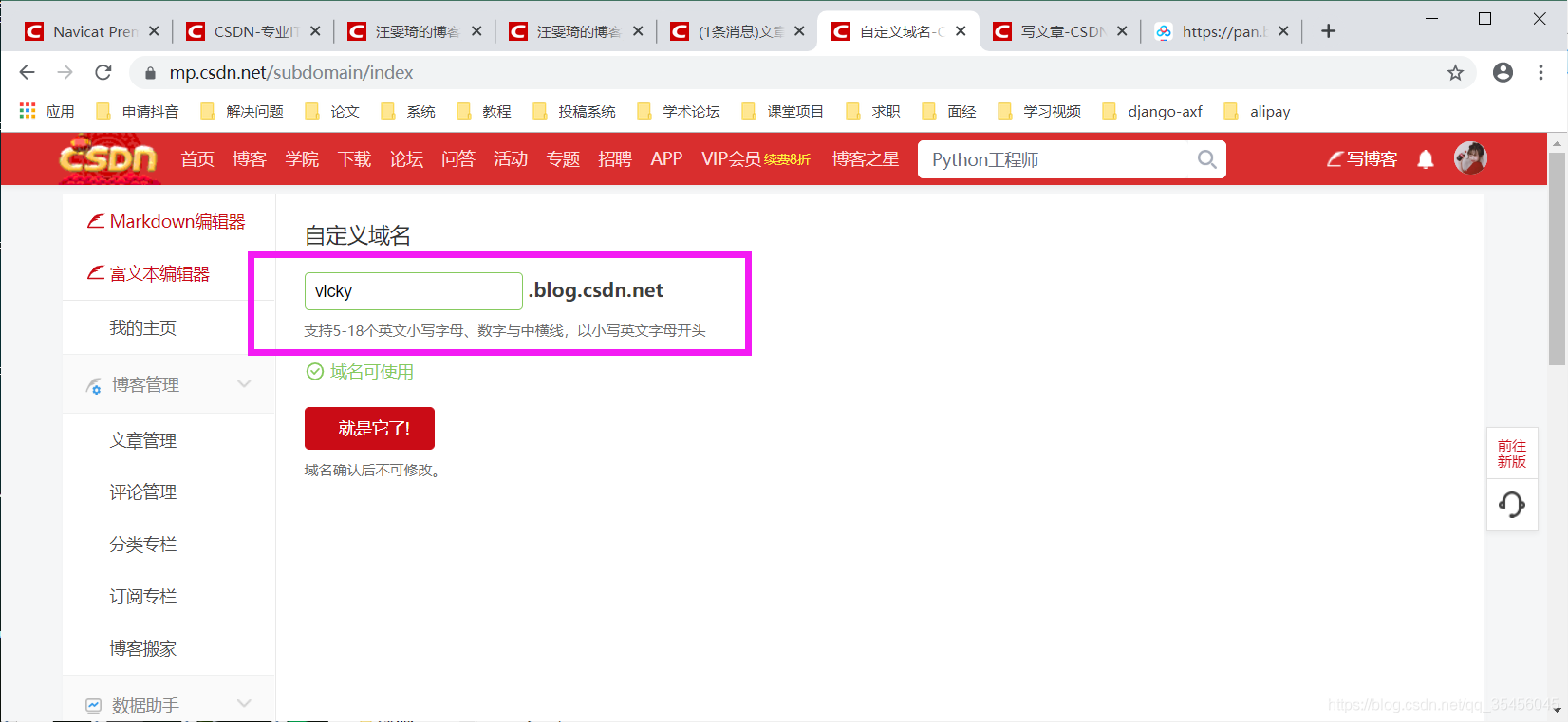The image size is (1568, 722).
Task: Open the 富文本编辑器 link
Action: 148,273
